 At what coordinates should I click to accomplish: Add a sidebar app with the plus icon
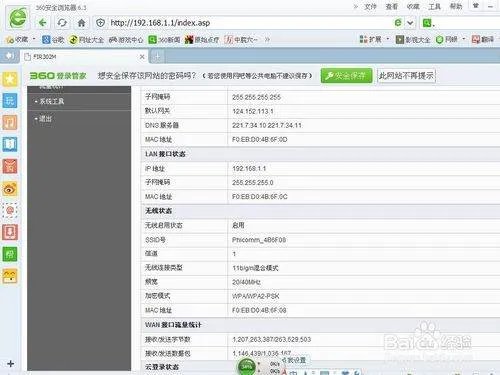[11, 364]
